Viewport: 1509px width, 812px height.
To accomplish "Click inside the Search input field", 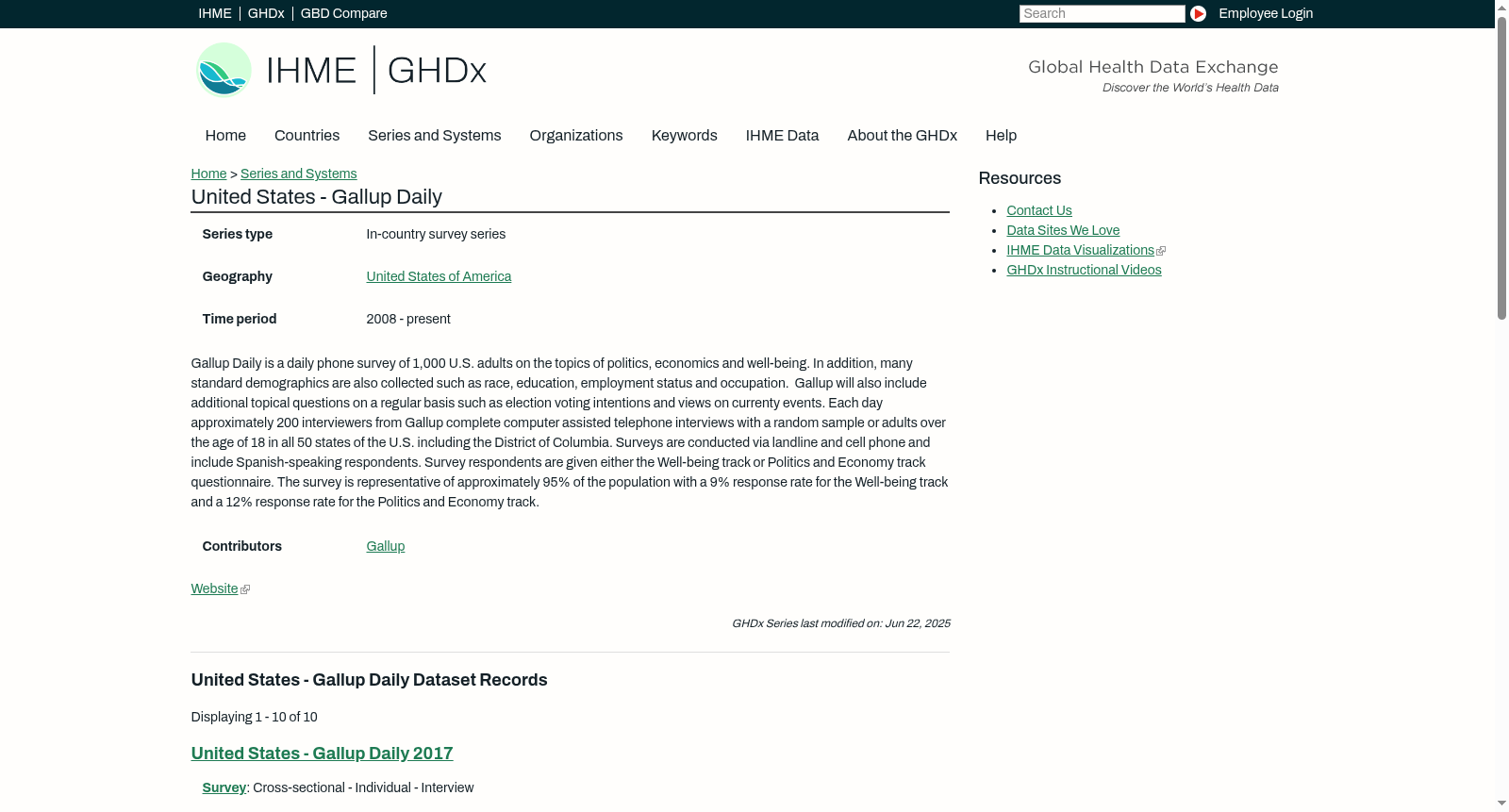I will tap(1102, 13).
